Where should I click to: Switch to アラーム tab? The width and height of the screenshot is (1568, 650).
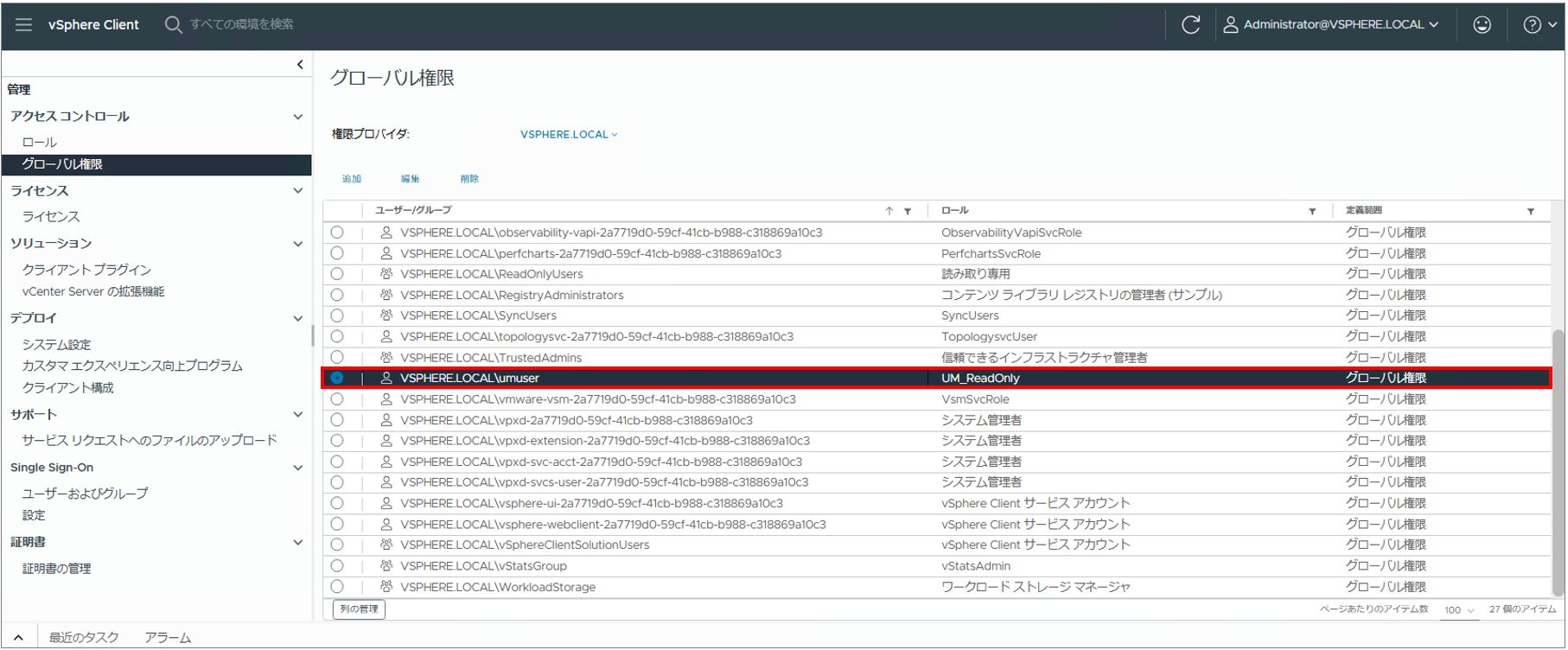(168, 638)
